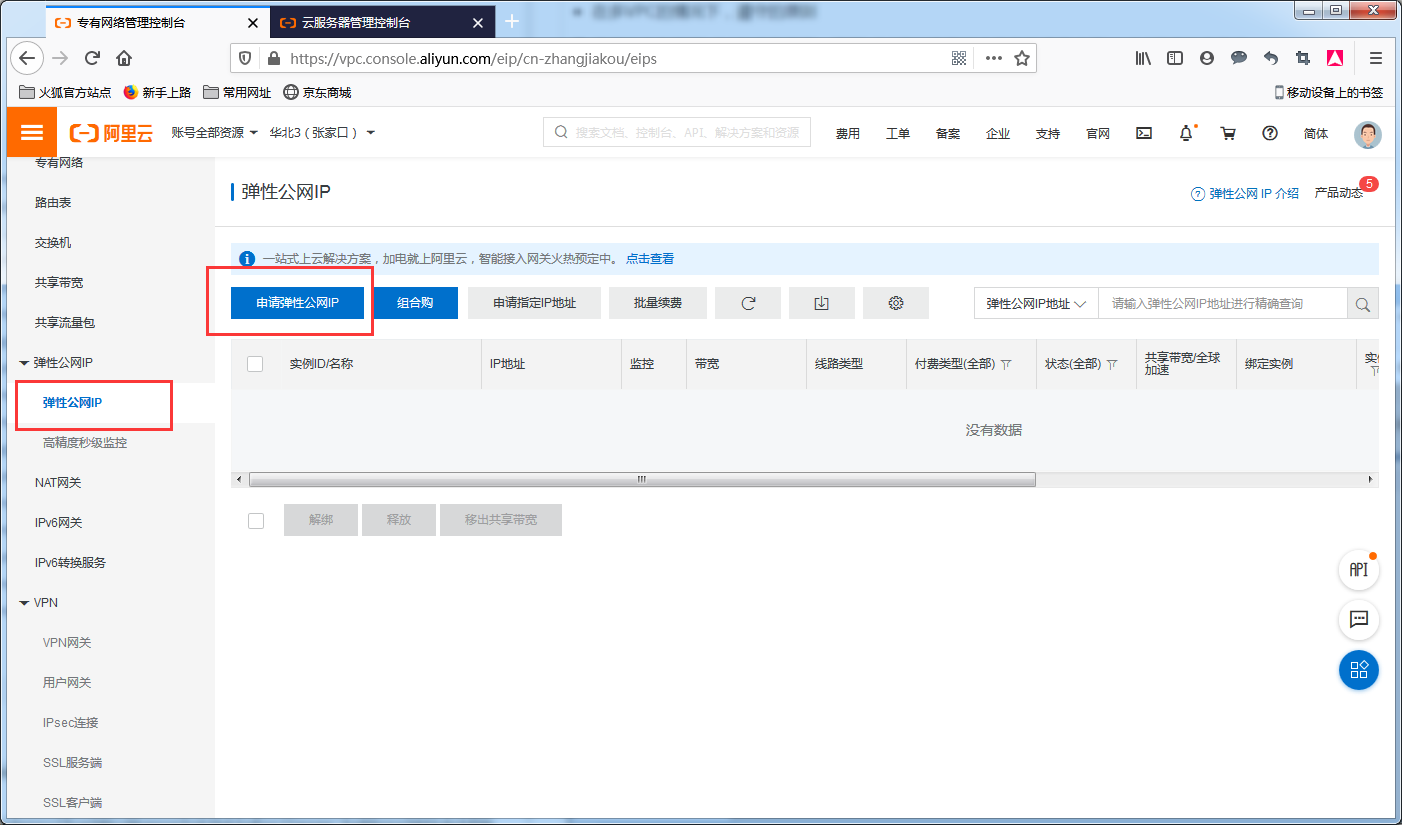1402x825 pixels.
Task: Click the download/export list icon
Action: tap(821, 303)
